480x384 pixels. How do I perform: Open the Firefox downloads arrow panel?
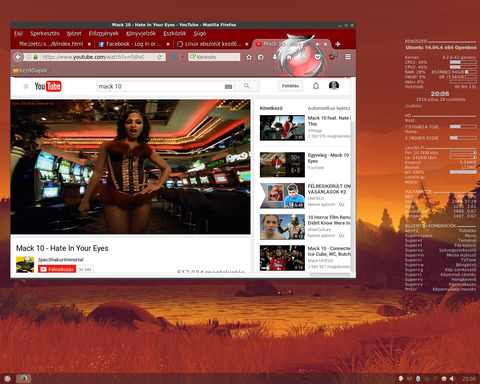275,57
